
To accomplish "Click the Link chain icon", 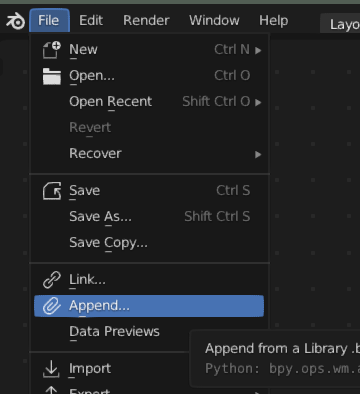I will pyautogui.click(x=52, y=280).
